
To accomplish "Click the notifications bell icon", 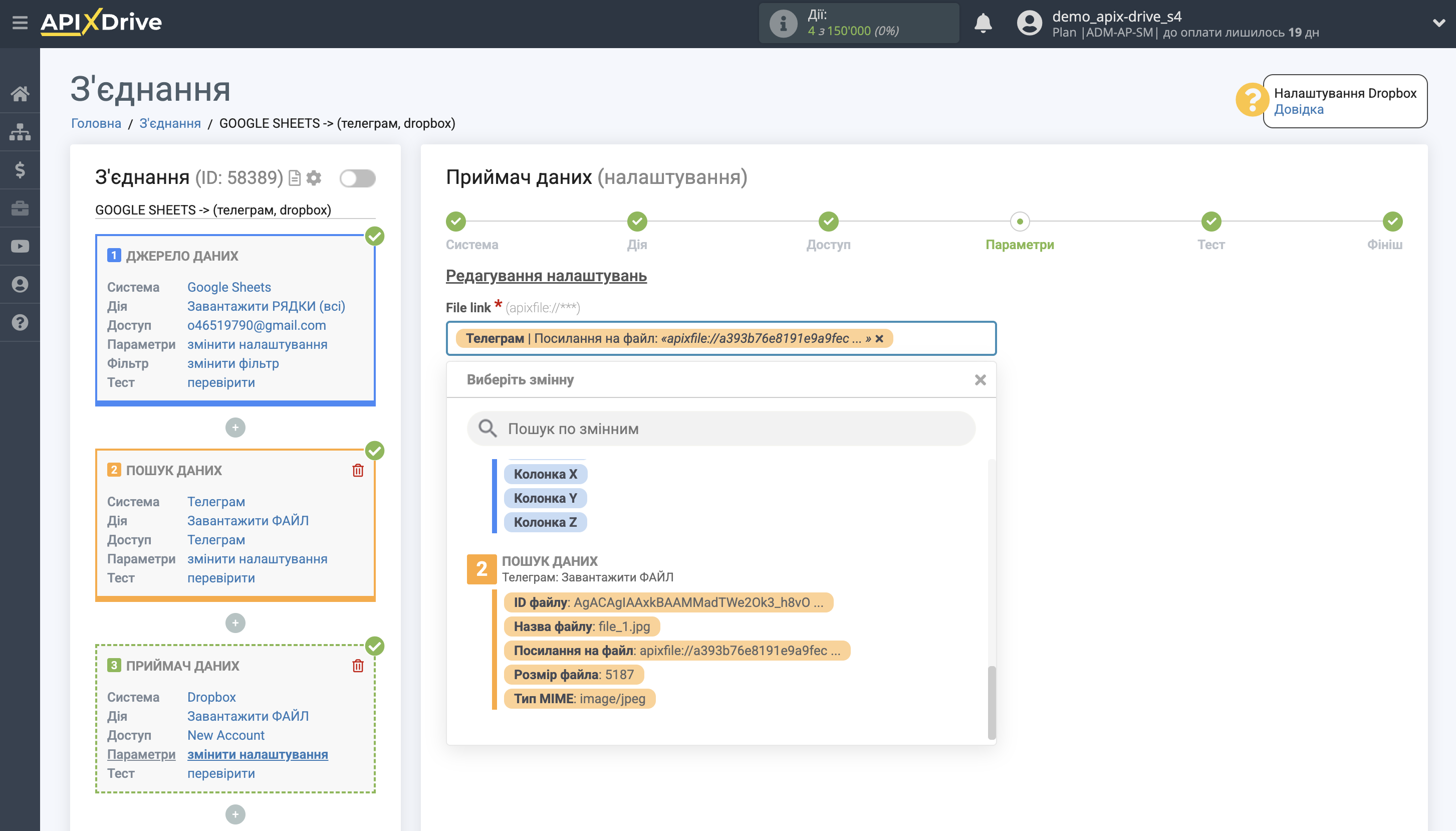I will point(983,24).
